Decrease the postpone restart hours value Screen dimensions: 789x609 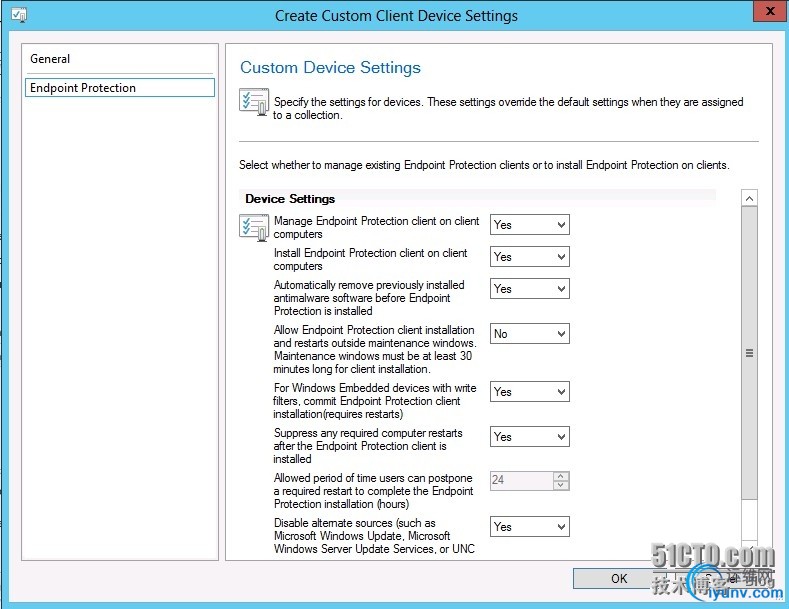(x=561, y=485)
